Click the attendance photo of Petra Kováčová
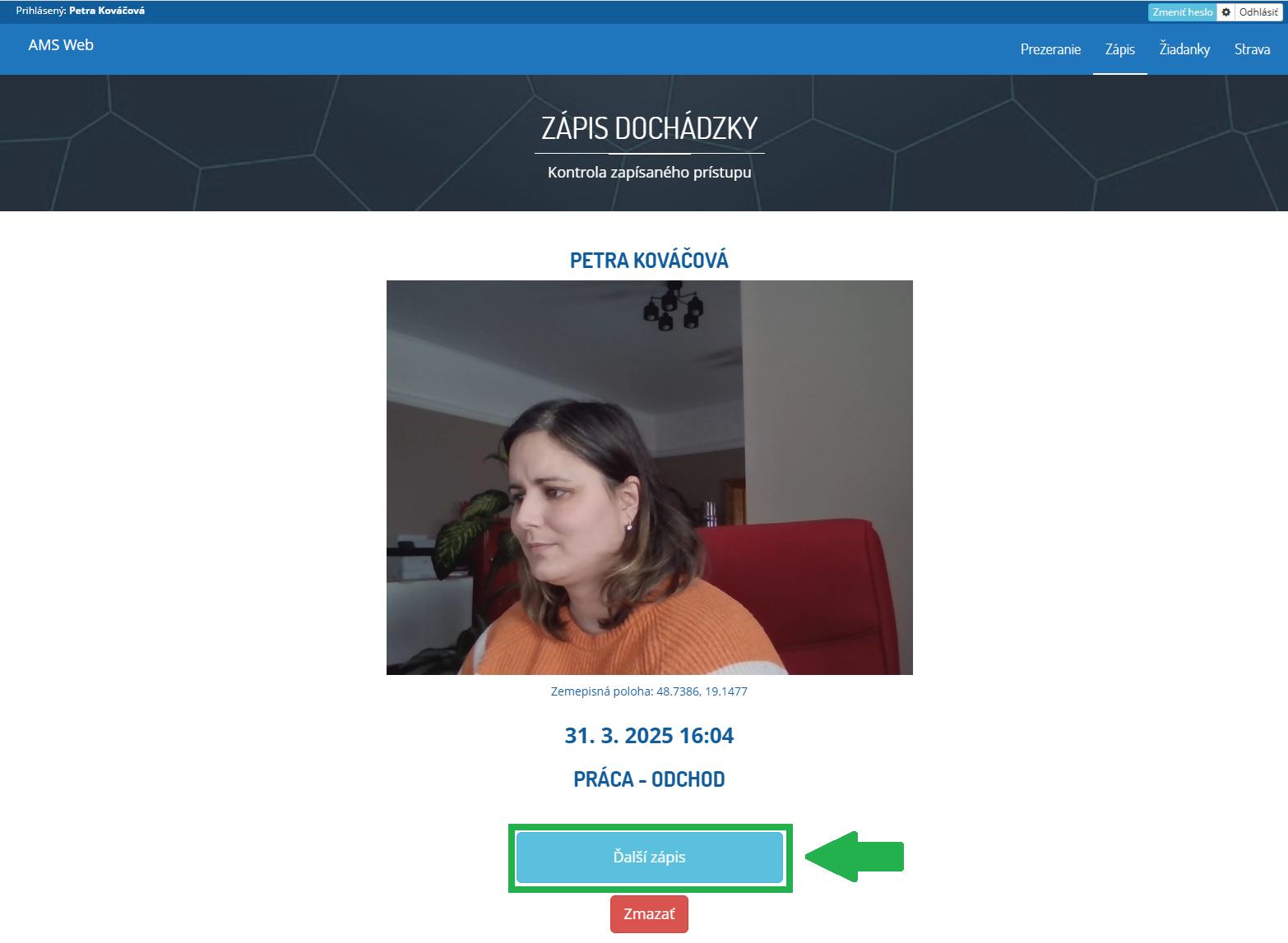Viewport: 1288px width, 943px height. [x=649, y=477]
